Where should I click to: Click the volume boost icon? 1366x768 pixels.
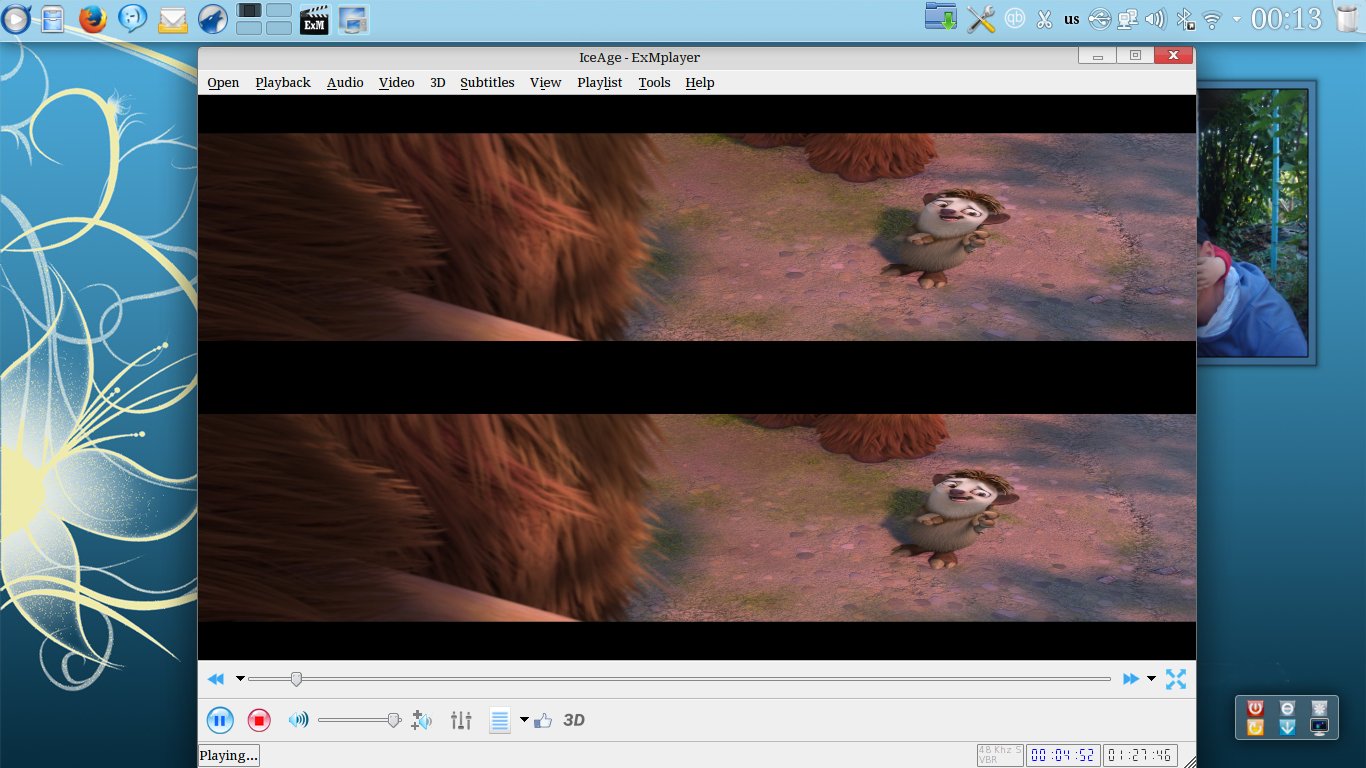[422, 720]
